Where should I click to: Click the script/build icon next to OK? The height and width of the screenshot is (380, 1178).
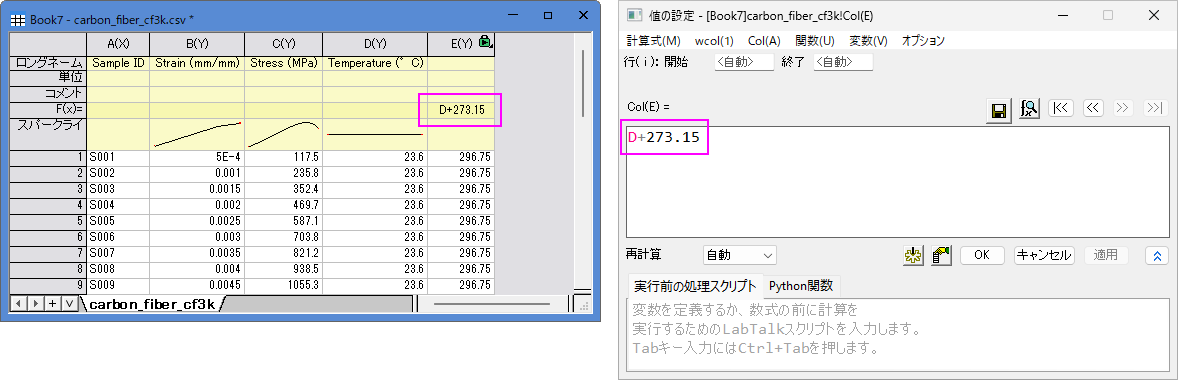[x=941, y=255]
